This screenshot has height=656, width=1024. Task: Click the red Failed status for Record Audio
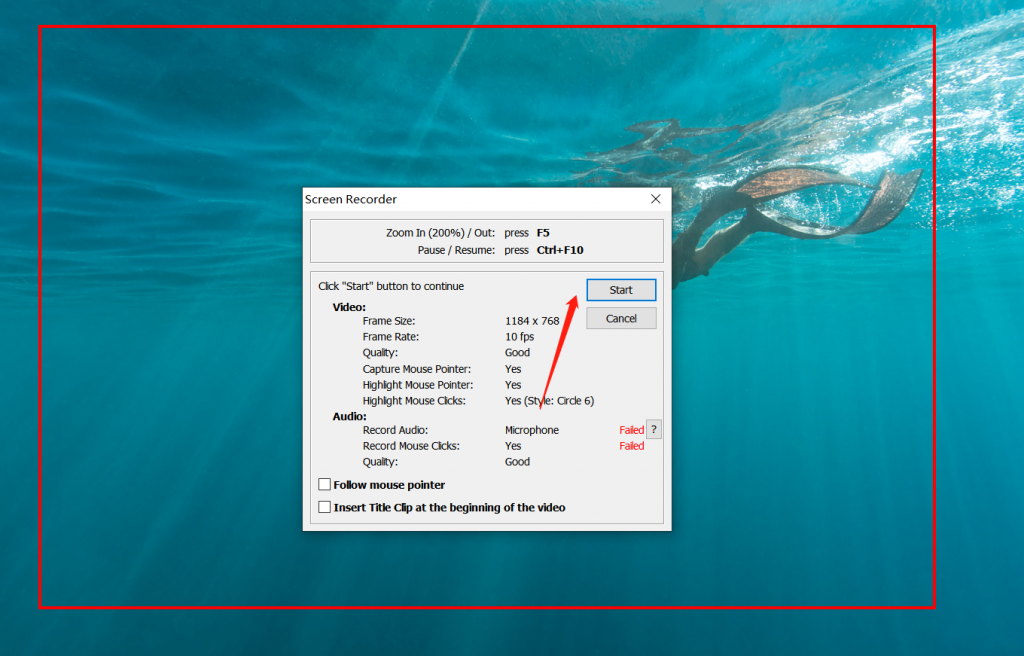[x=632, y=430]
